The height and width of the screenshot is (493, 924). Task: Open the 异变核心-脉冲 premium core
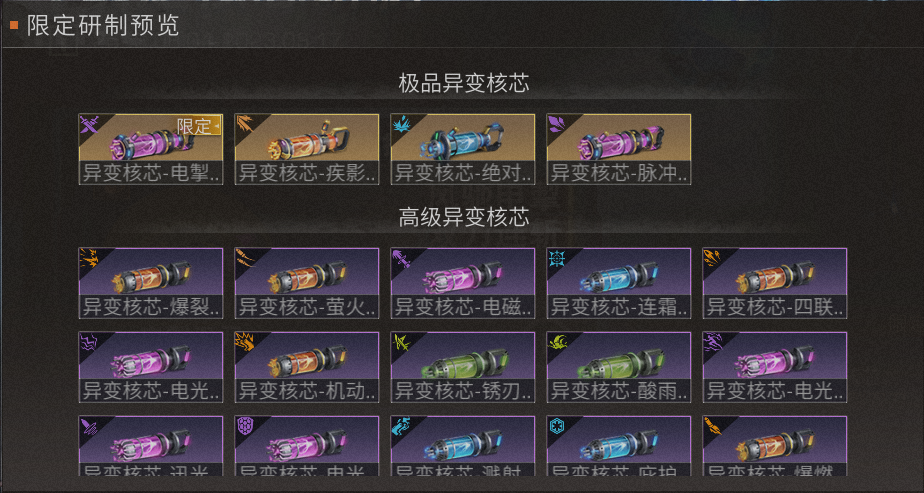(x=619, y=149)
